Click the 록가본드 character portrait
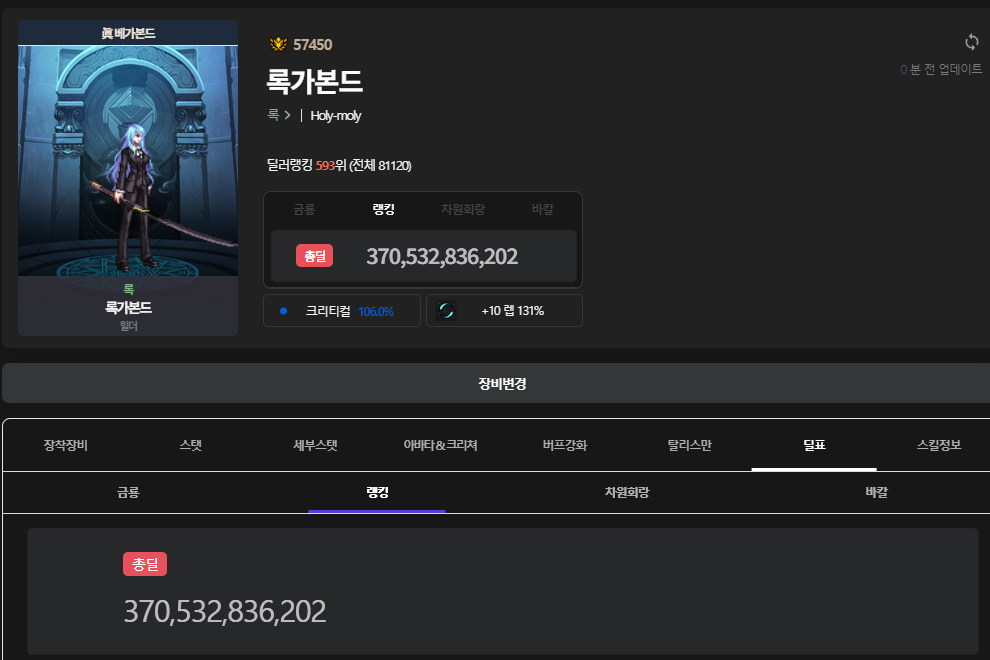 point(128,160)
